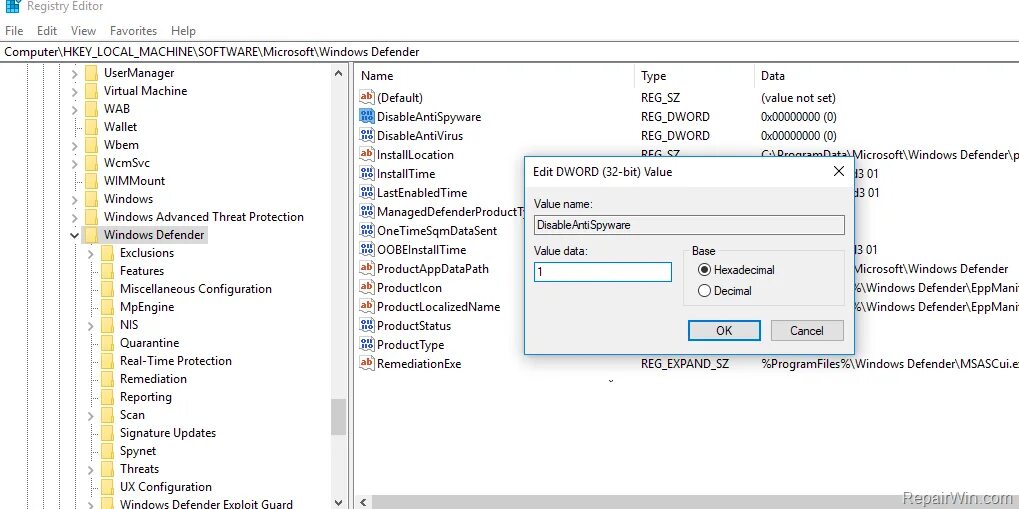The height and width of the screenshot is (509, 1019).
Task: Click the ProductStatus DWORD icon
Action: pos(367,325)
